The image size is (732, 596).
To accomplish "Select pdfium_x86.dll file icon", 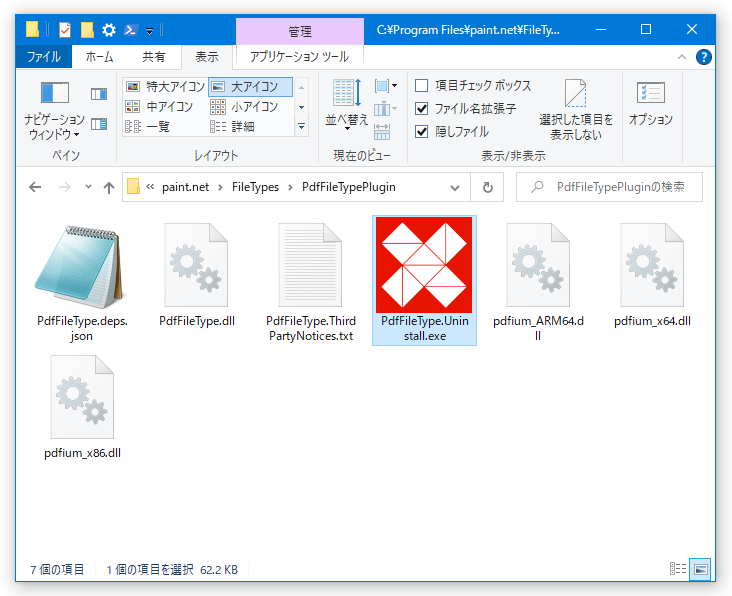I will coord(82,397).
